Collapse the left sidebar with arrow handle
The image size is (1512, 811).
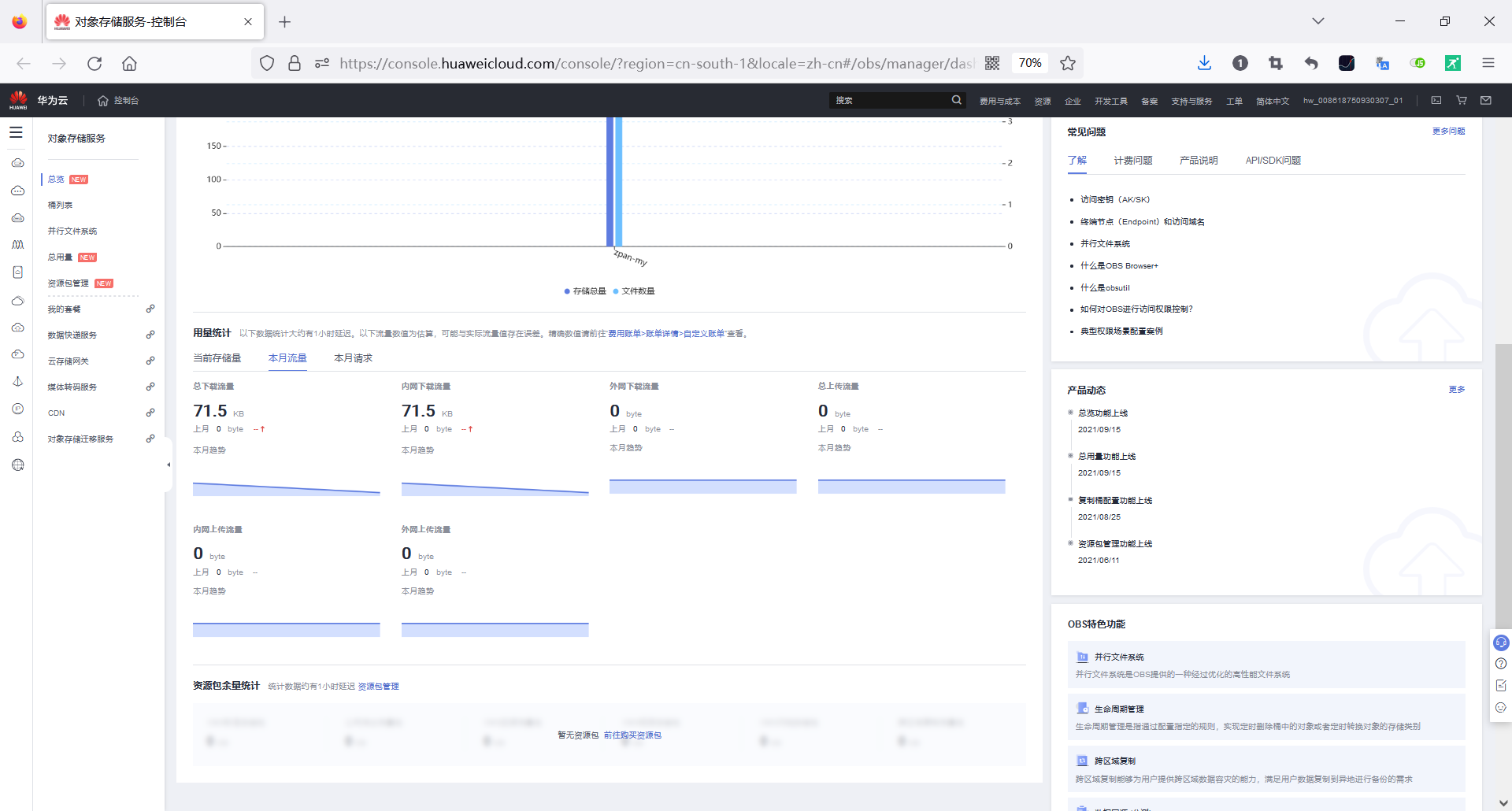click(169, 465)
